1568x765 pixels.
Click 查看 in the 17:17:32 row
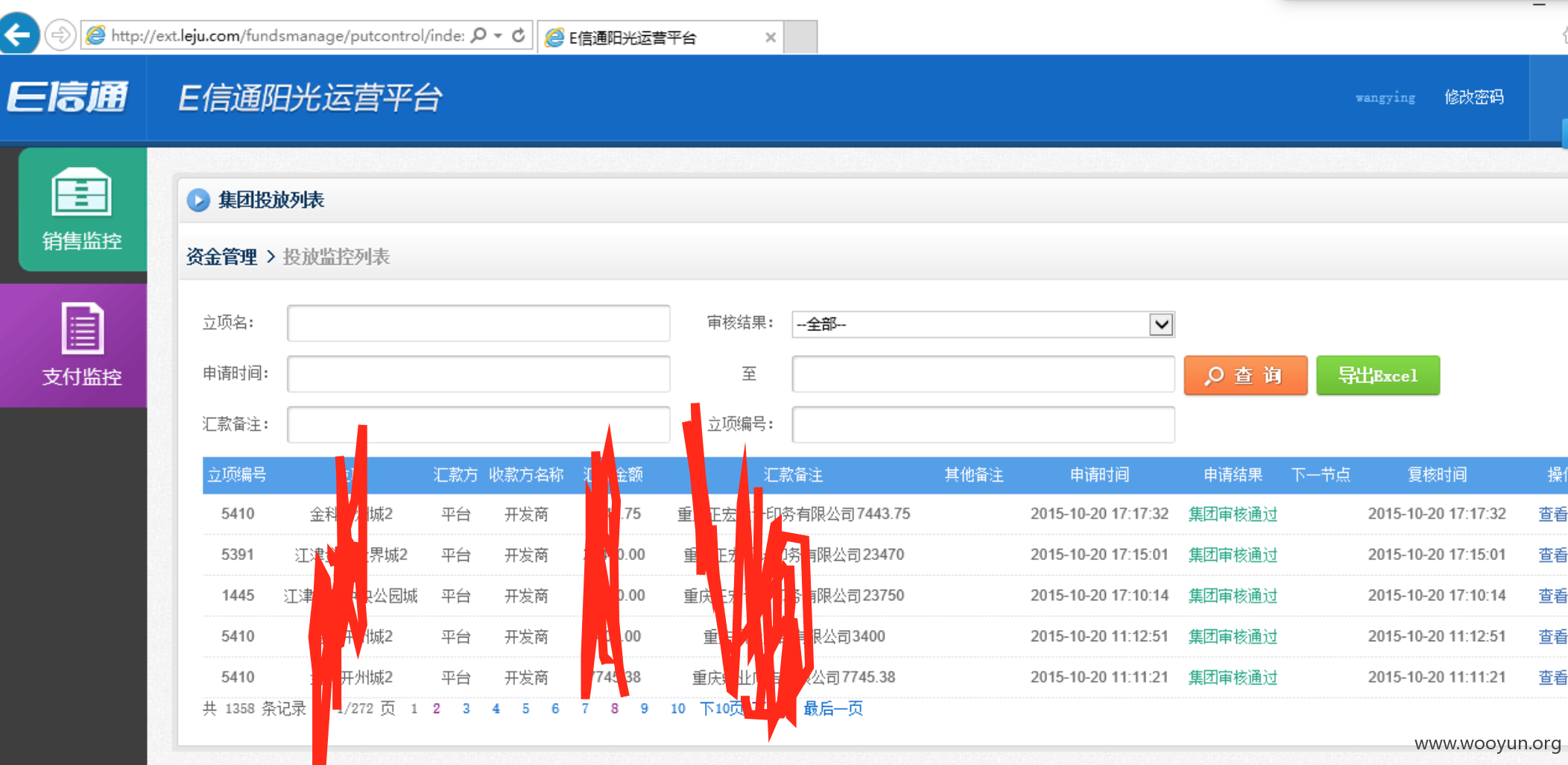pos(1552,514)
